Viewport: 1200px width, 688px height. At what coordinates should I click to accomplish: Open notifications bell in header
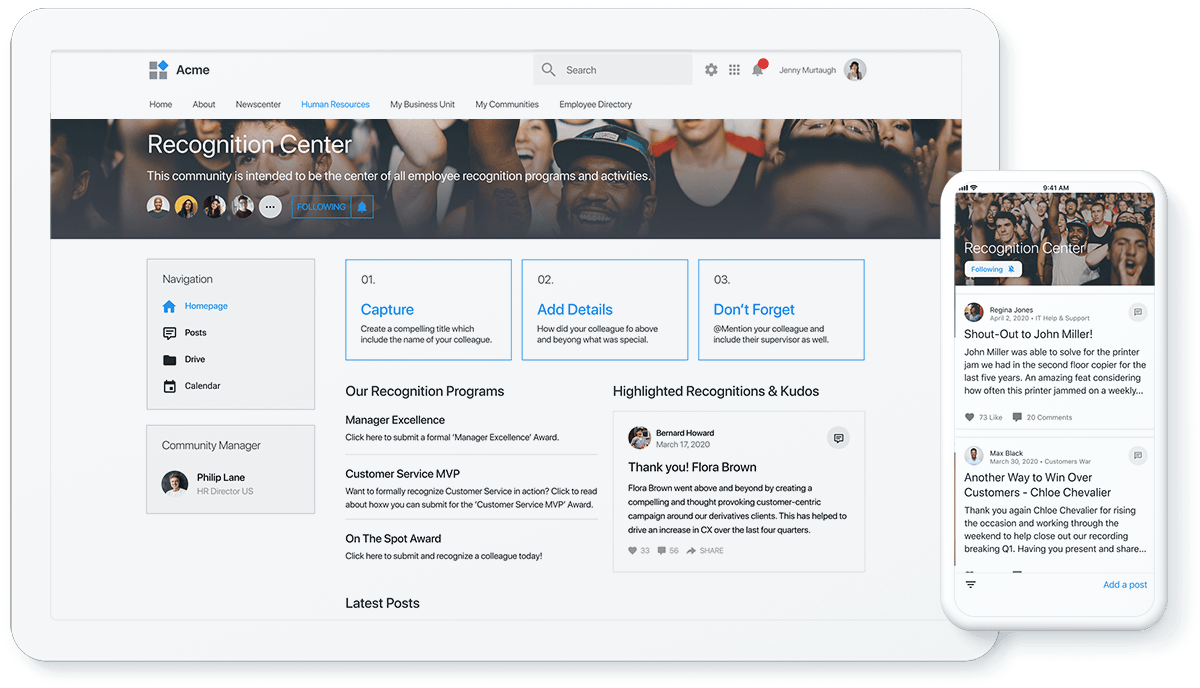coord(759,69)
